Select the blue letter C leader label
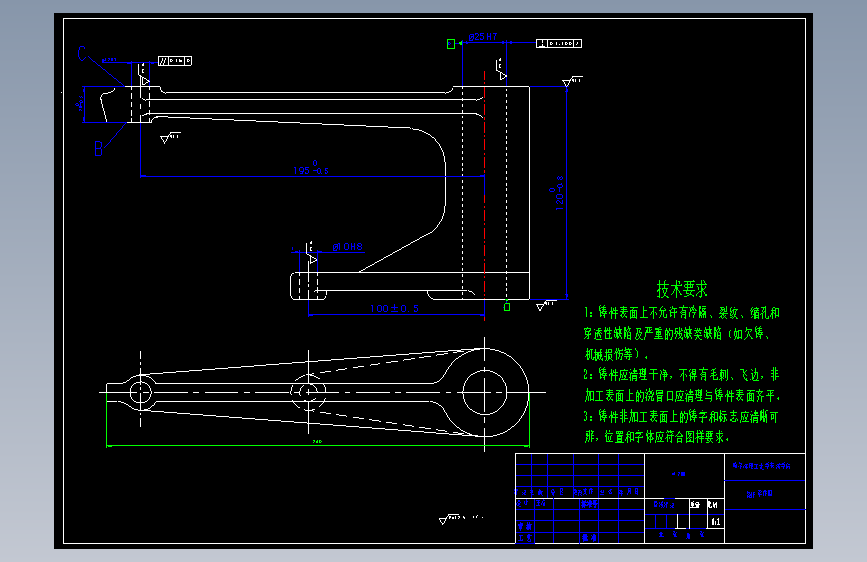Viewport: 867px width, 562px height. point(82,54)
